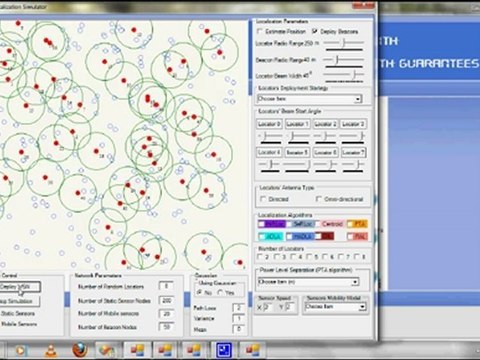
Task: Open VLC media player from the taskbar
Action: coord(51,350)
